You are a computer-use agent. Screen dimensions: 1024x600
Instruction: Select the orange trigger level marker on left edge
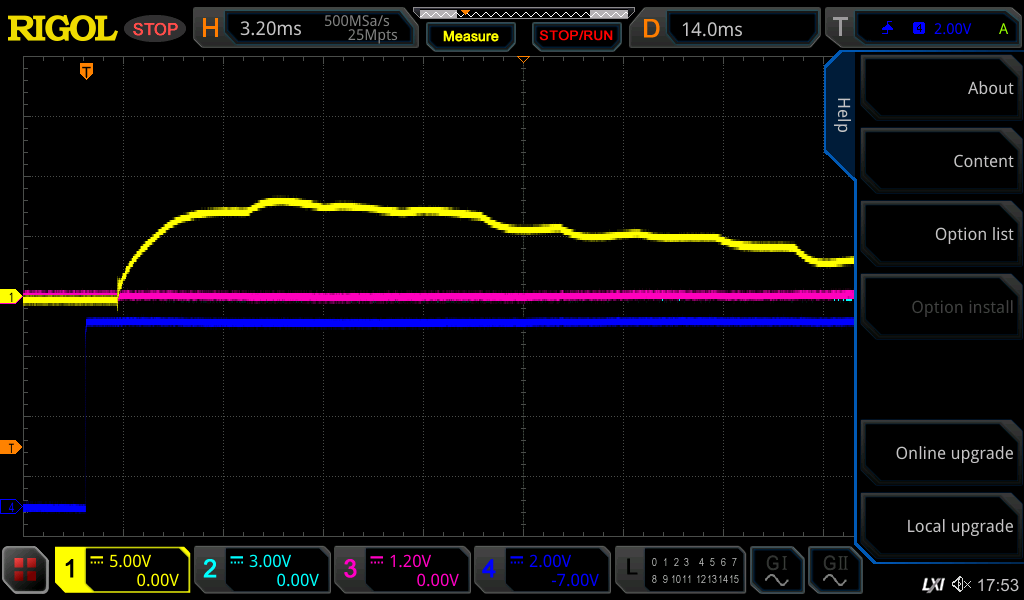(x=11, y=447)
